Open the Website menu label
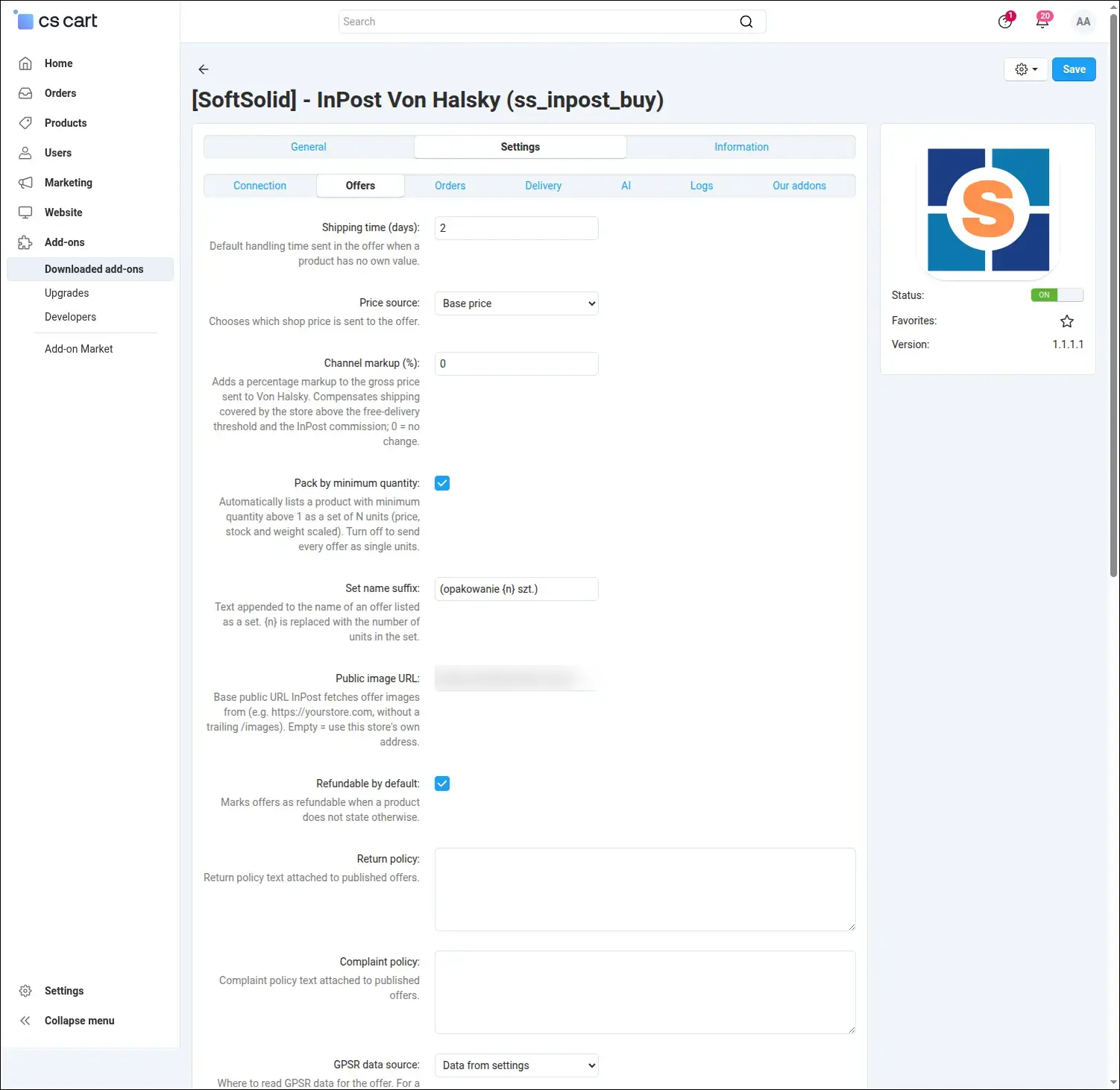Screen dimensions: 1120x1090 pos(63,212)
